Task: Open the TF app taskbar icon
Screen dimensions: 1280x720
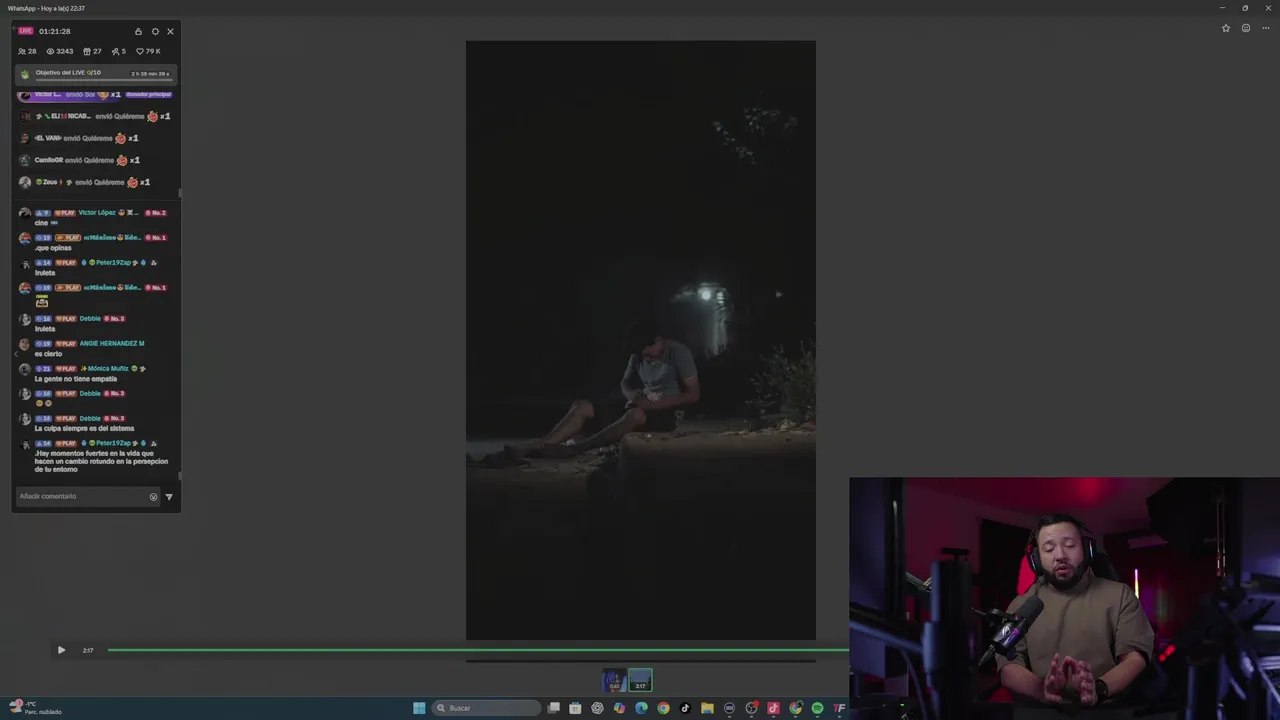Action: coord(839,708)
